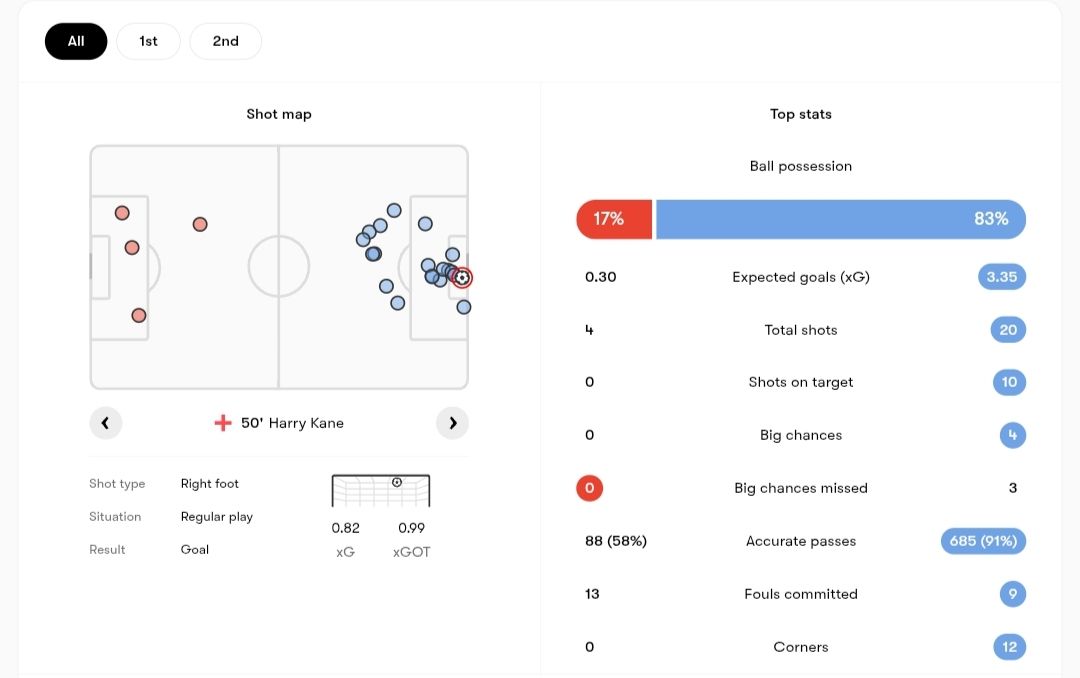Switch to the All period tab
The height and width of the screenshot is (678, 1080).
coord(76,41)
